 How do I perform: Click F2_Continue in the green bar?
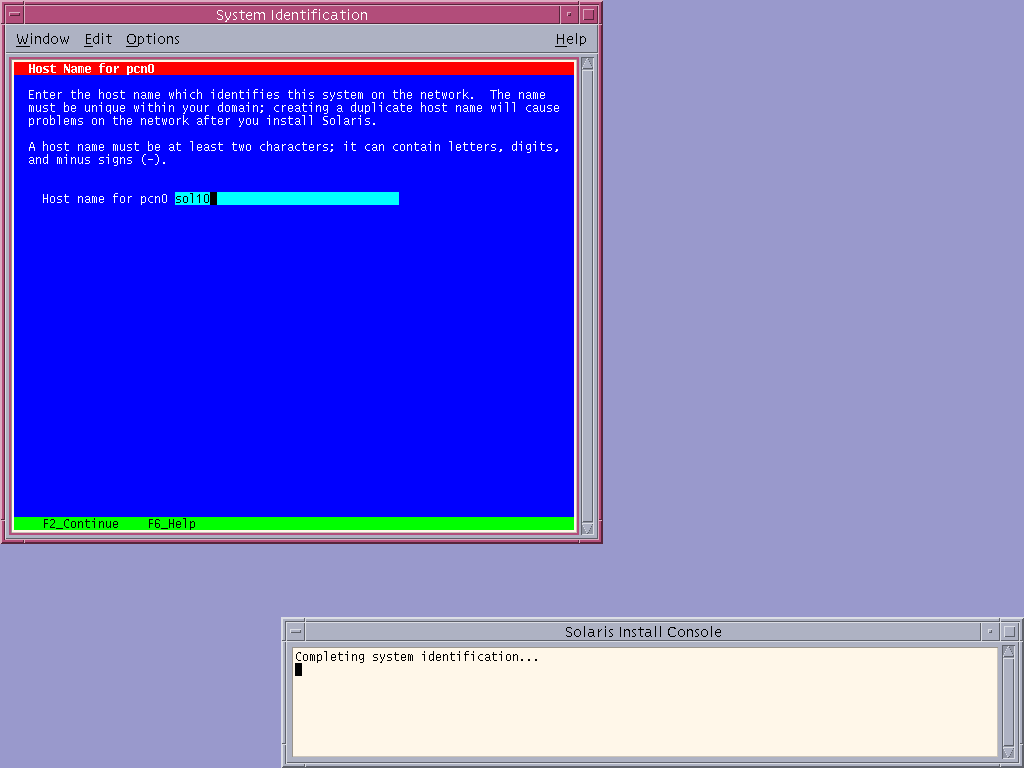81,524
